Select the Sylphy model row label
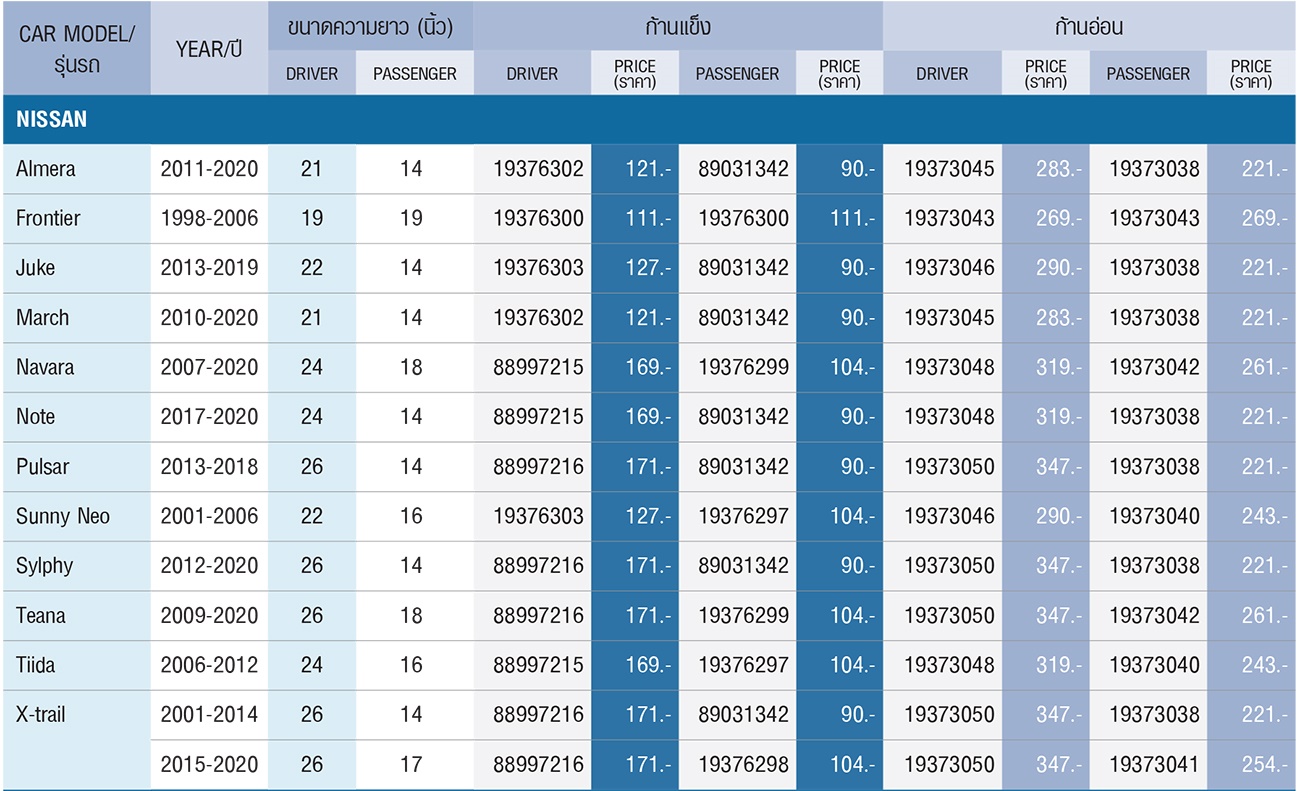 (45, 566)
